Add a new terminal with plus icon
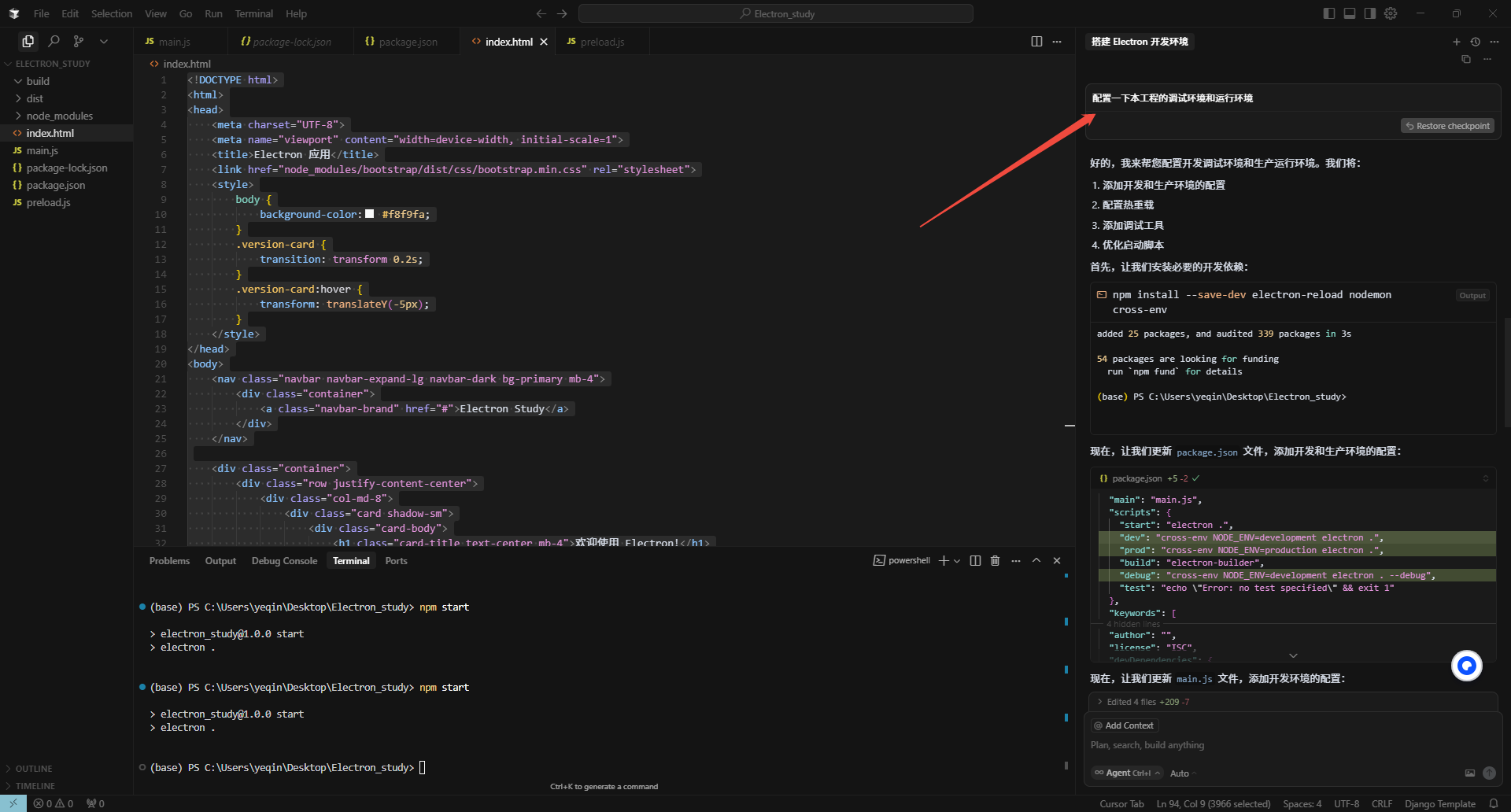Screen dimensions: 1511x812 click(x=944, y=561)
